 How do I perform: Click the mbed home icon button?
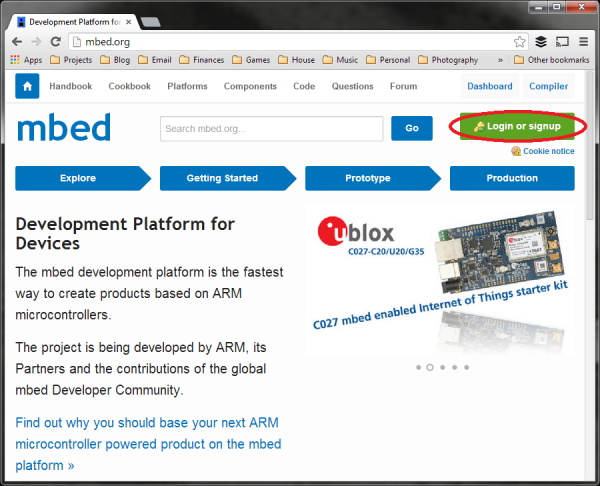[27, 87]
